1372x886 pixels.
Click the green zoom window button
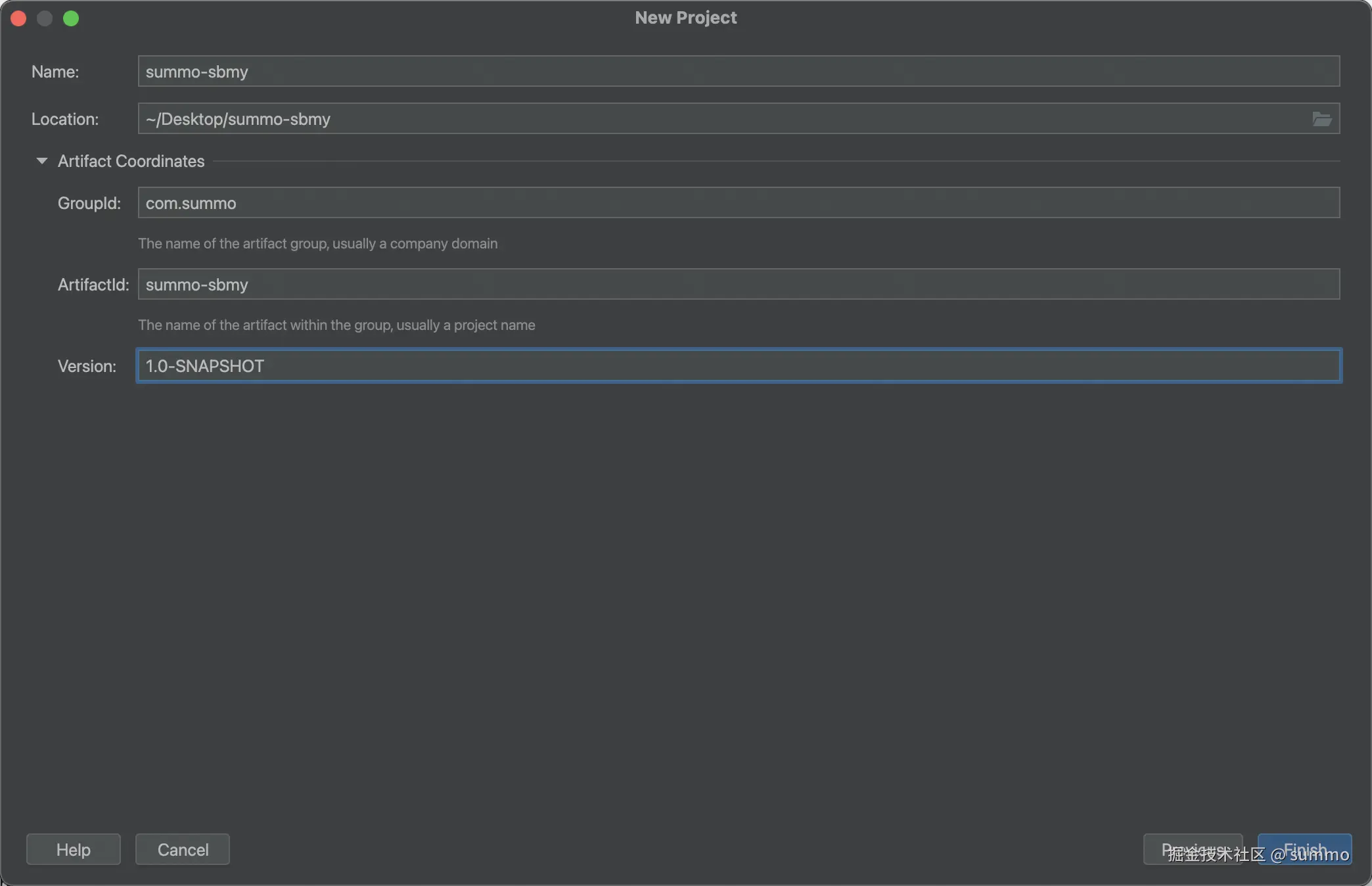(71, 18)
